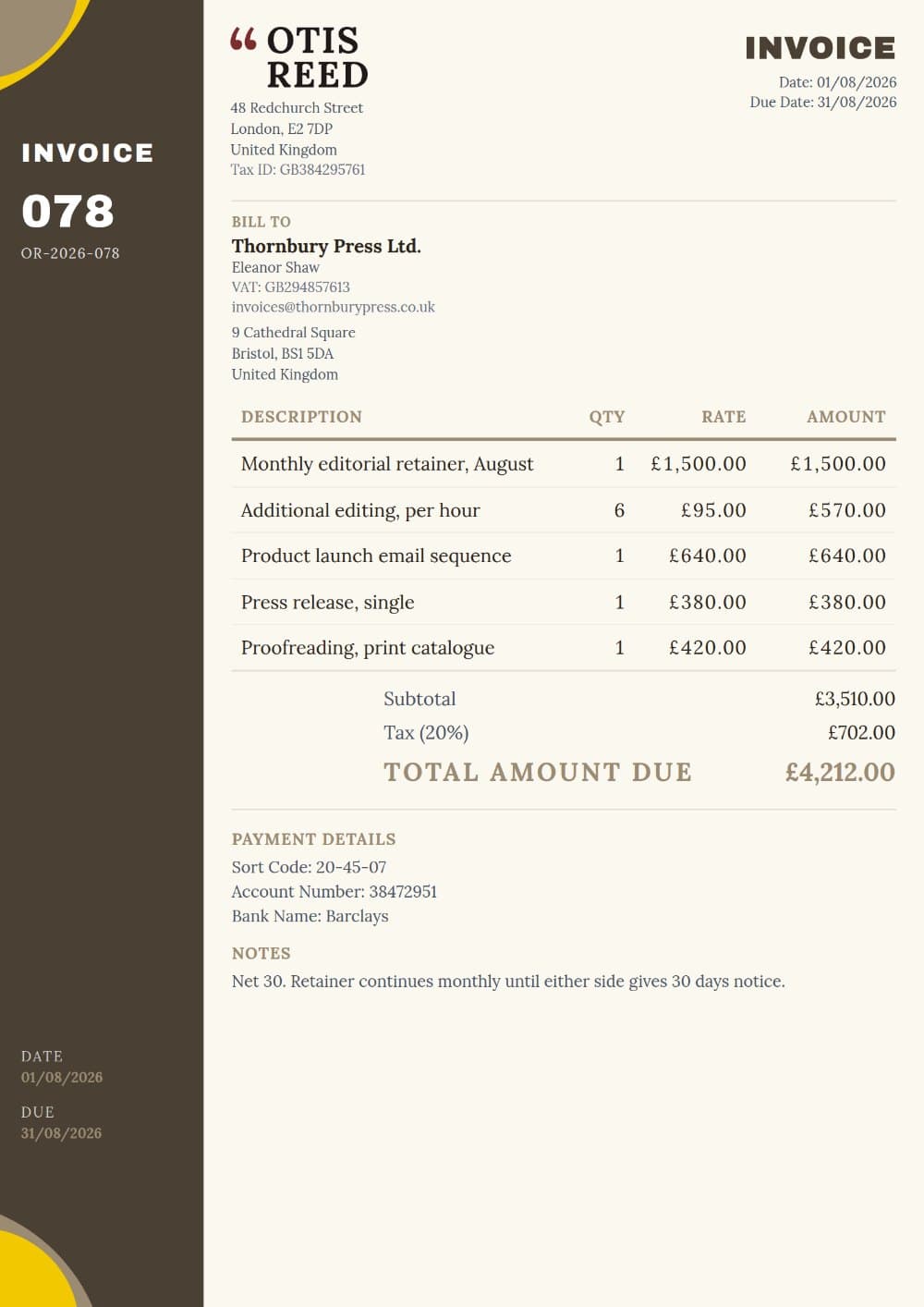This screenshot has width=924, height=1307.
Task: Click the total amount £4,212.00
Action: (840, 772)
